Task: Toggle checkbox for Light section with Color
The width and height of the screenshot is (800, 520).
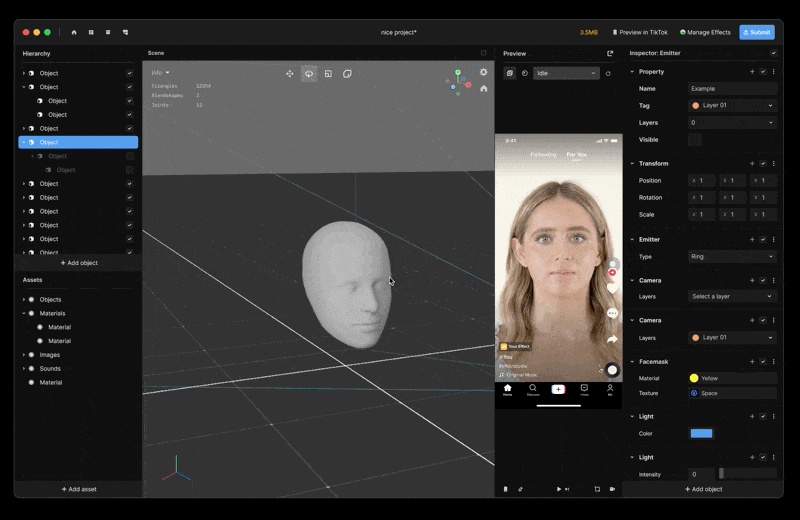Action: point(763,416)
